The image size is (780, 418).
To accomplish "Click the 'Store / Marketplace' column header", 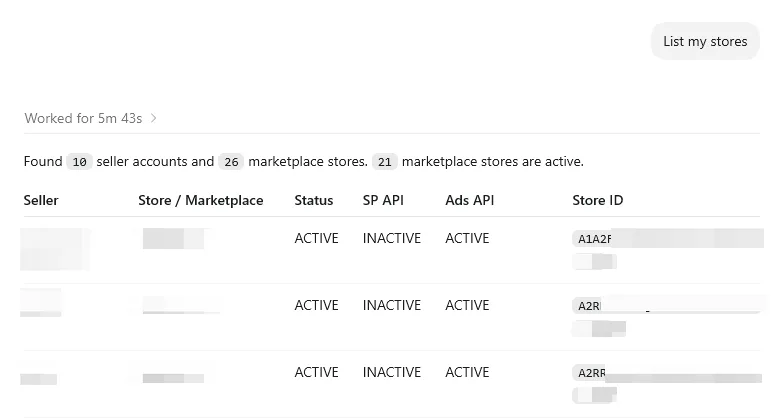I will [x=200, y=201].
